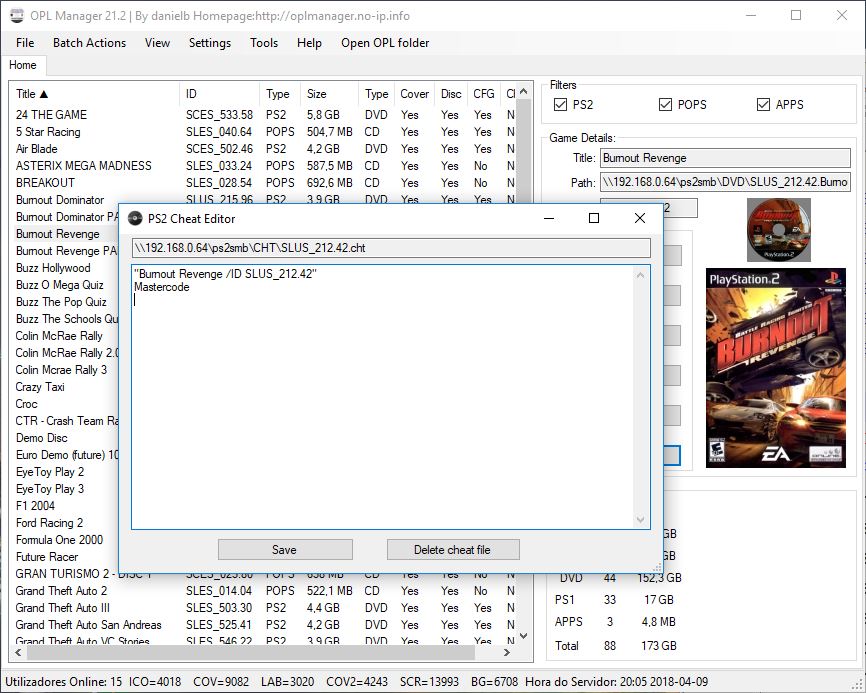This screenshot has height=693, width=866.
Task: Disable the APPS filter checkbox
Action: click(763, 104)
